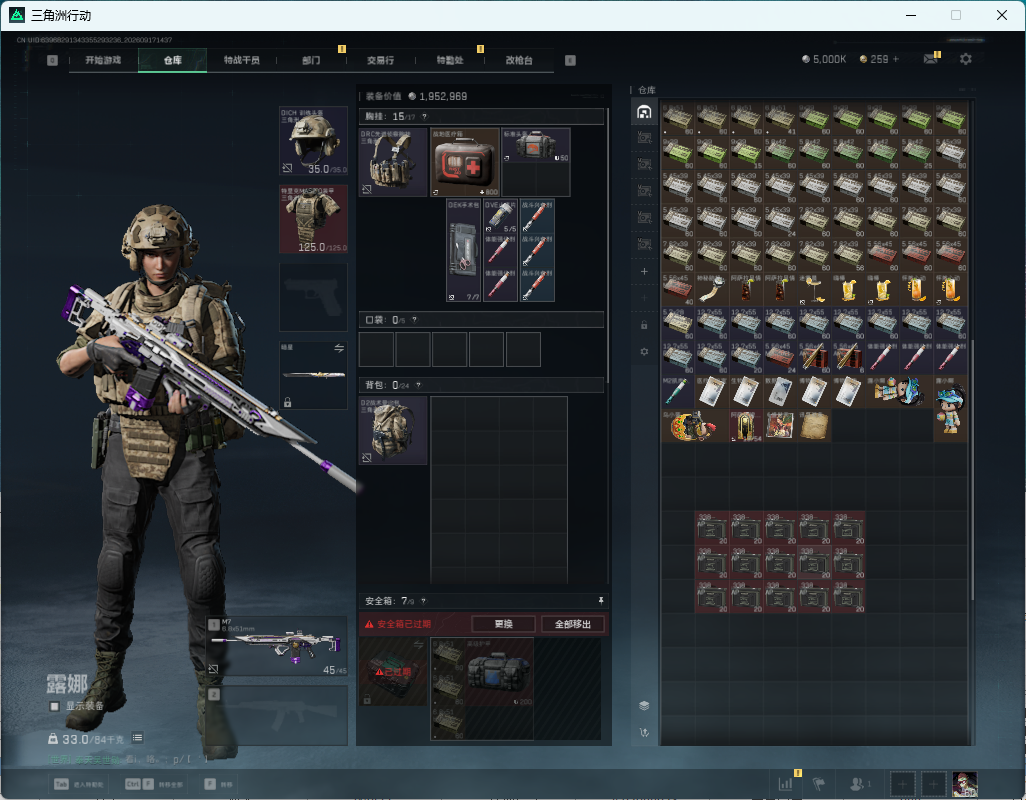Open the 特勤处 tab

[x=450, y=60]
